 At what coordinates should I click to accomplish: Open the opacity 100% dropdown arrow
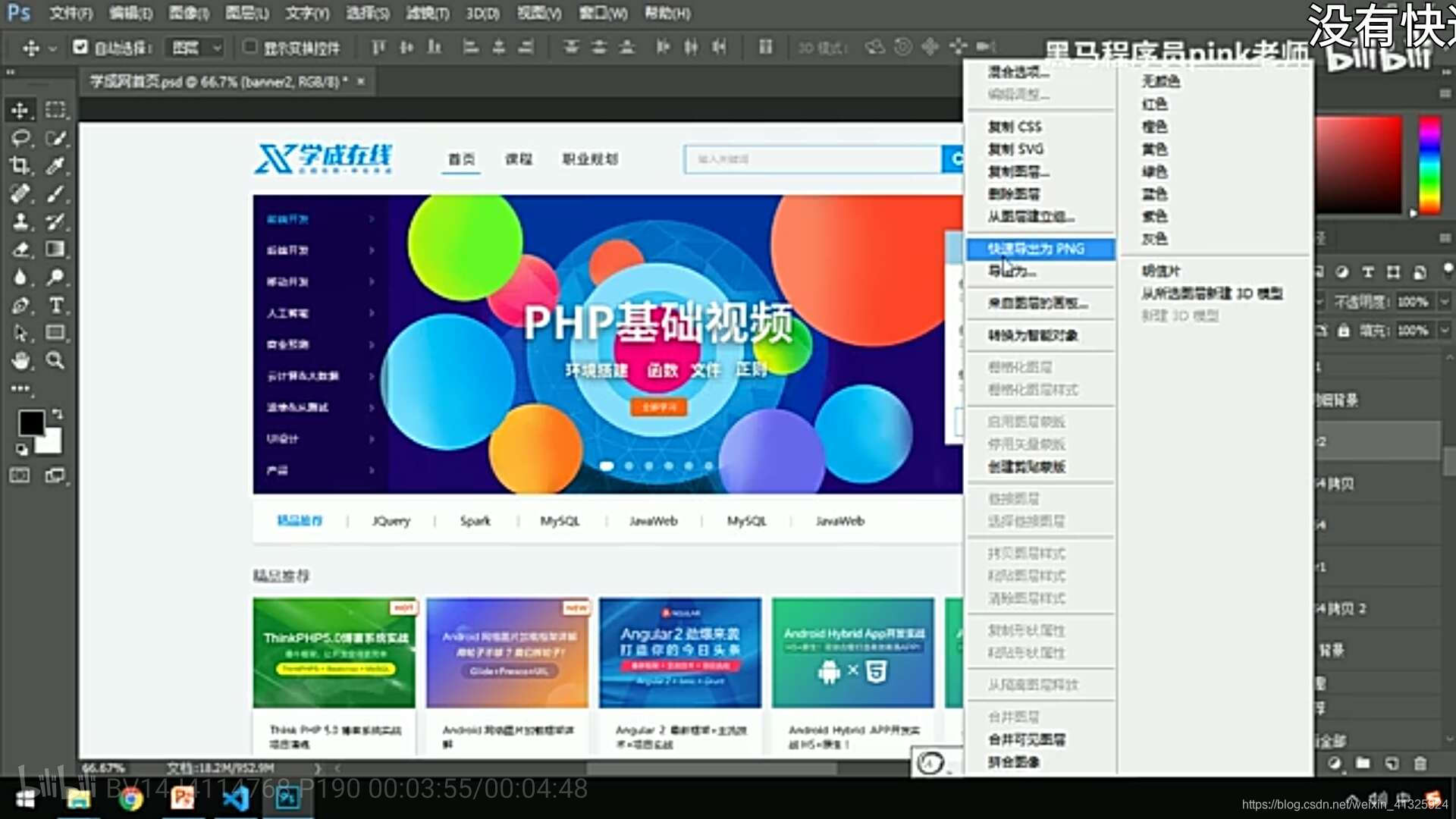coord(1445,302)
